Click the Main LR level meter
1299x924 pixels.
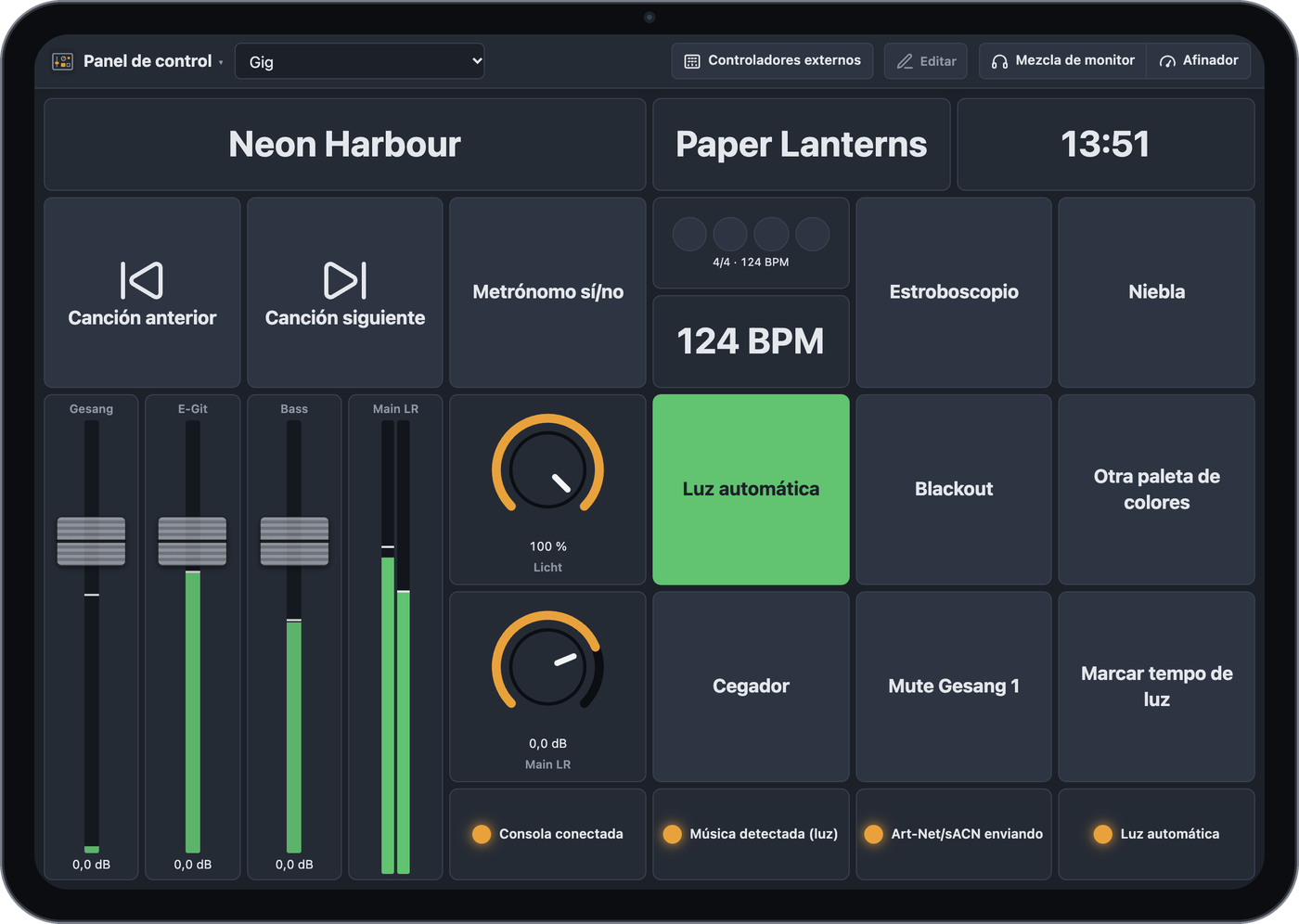(x=395, y=647)
